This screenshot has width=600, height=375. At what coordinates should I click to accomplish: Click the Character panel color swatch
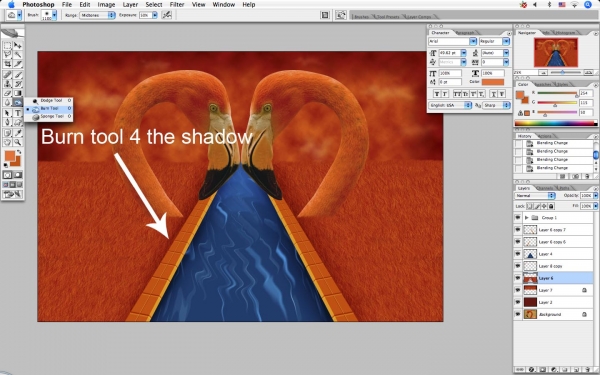coord(493,82)
